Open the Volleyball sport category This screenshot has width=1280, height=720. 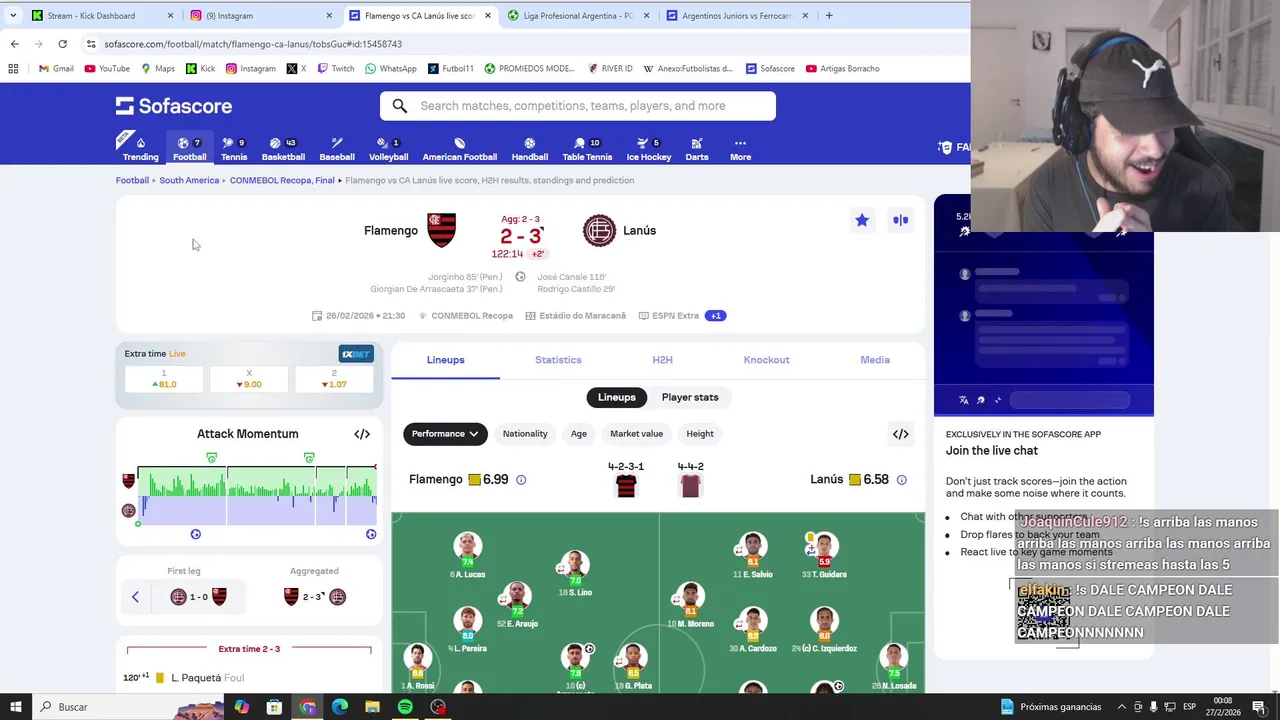point(388,149)
